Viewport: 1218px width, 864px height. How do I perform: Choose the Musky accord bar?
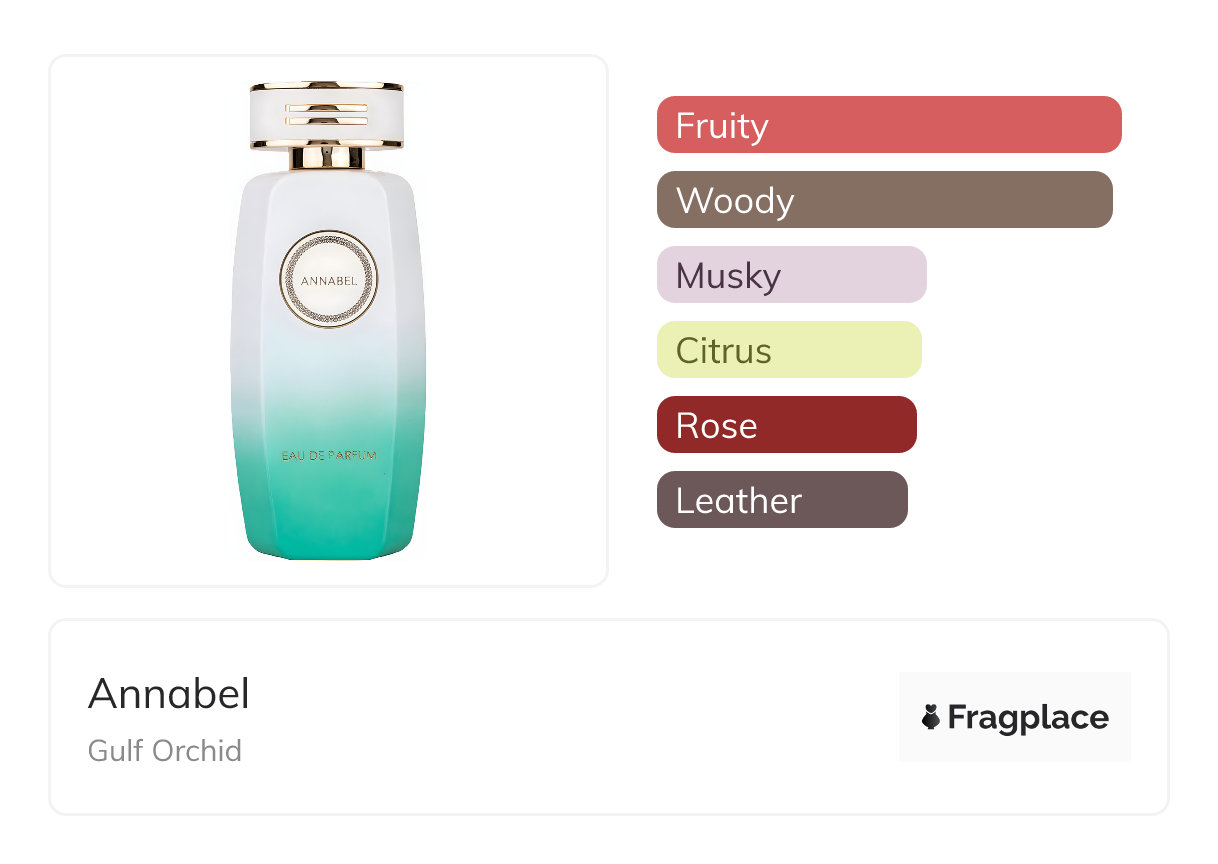tap(791, 275)
